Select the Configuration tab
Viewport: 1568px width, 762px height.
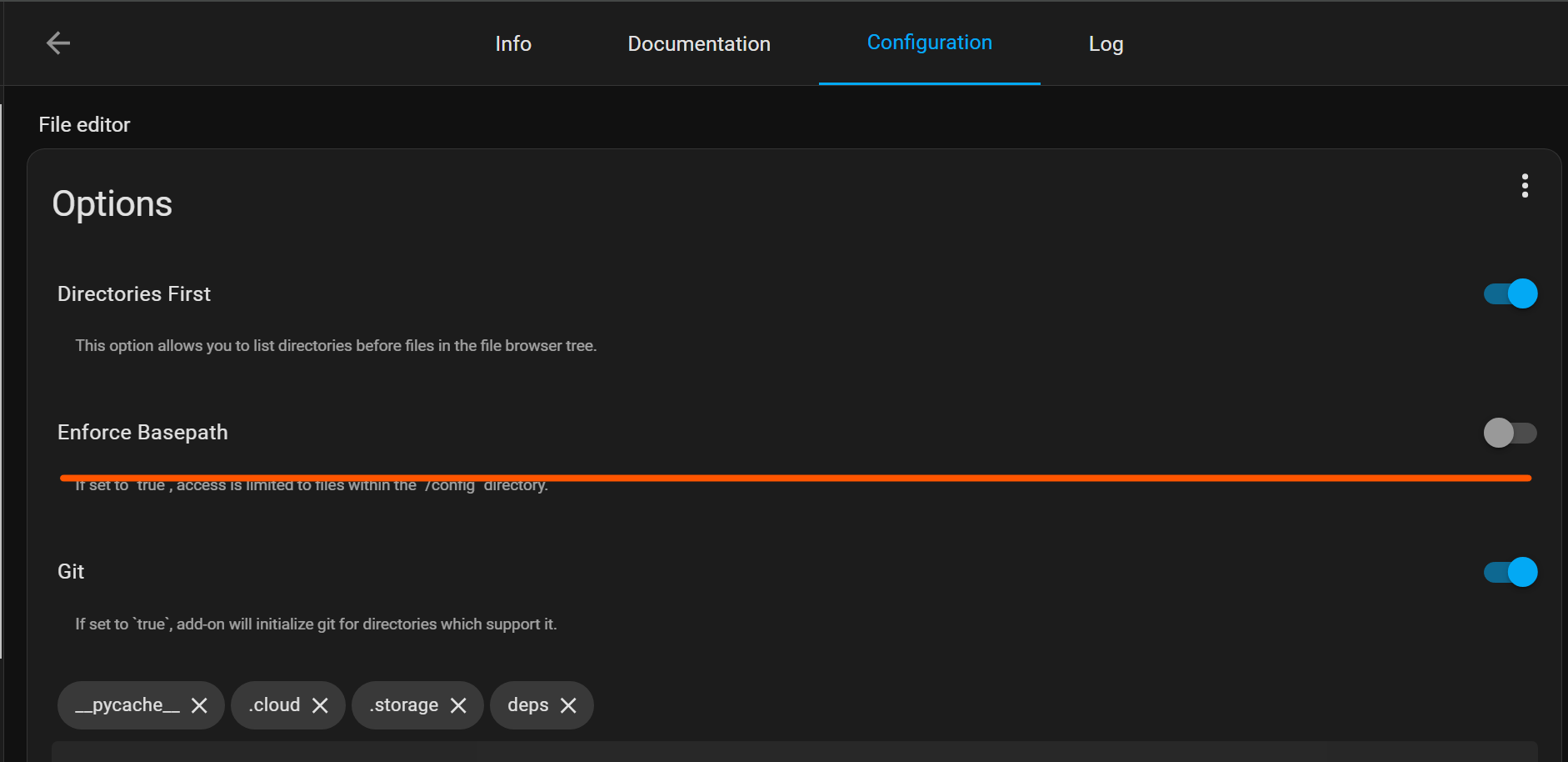(x=929, y=43)
